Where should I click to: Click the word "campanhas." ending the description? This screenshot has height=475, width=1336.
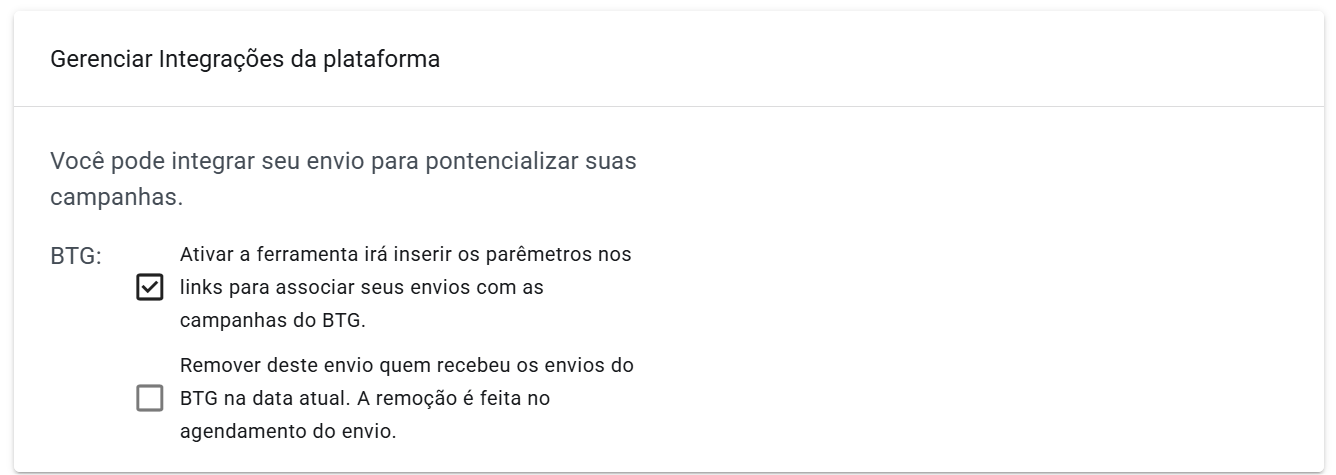point(117,197)
